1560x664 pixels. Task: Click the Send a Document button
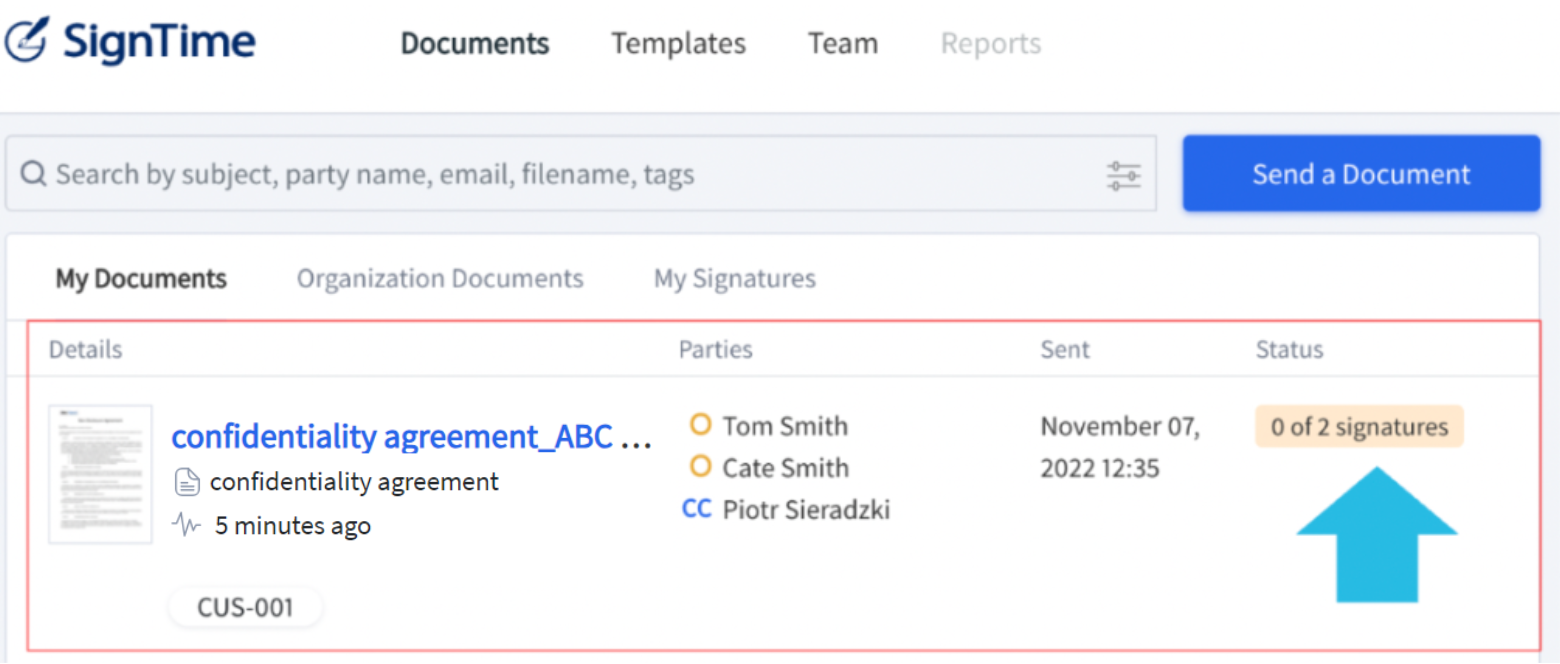[1359, 173]
